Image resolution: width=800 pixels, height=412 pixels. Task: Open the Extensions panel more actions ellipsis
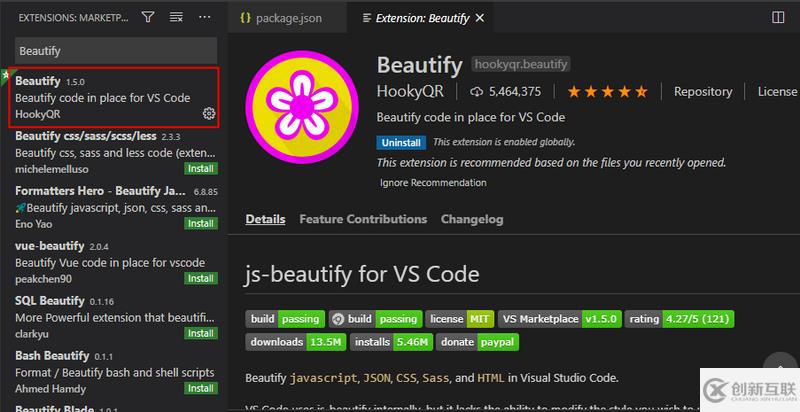[x=205, y=17]
